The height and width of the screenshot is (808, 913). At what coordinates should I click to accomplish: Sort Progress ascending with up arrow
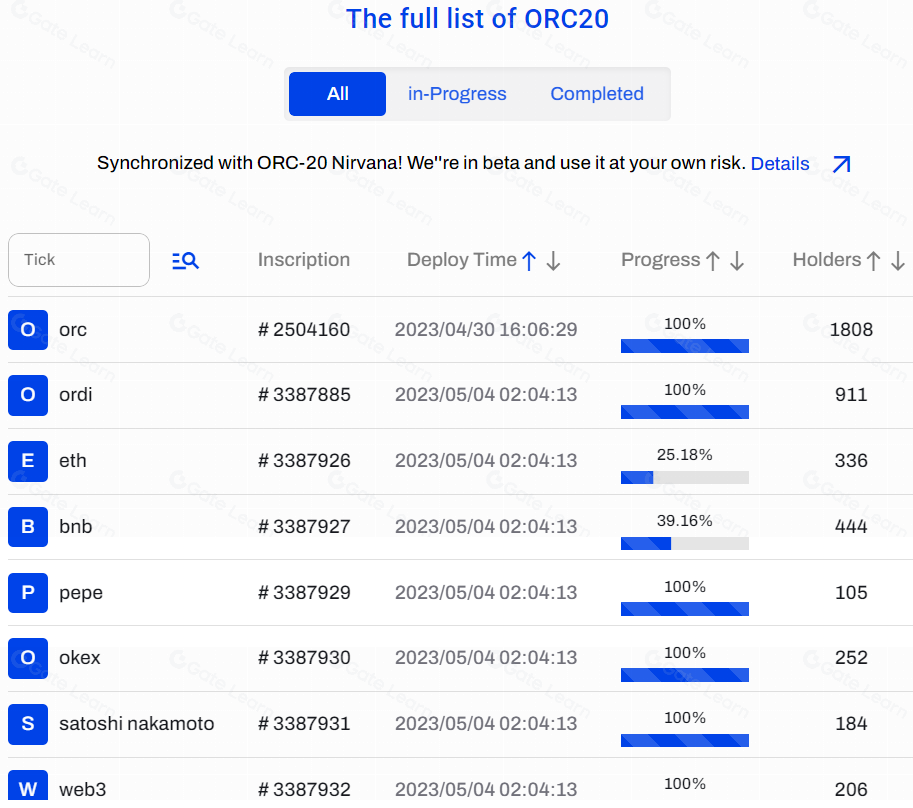point(713,261)
